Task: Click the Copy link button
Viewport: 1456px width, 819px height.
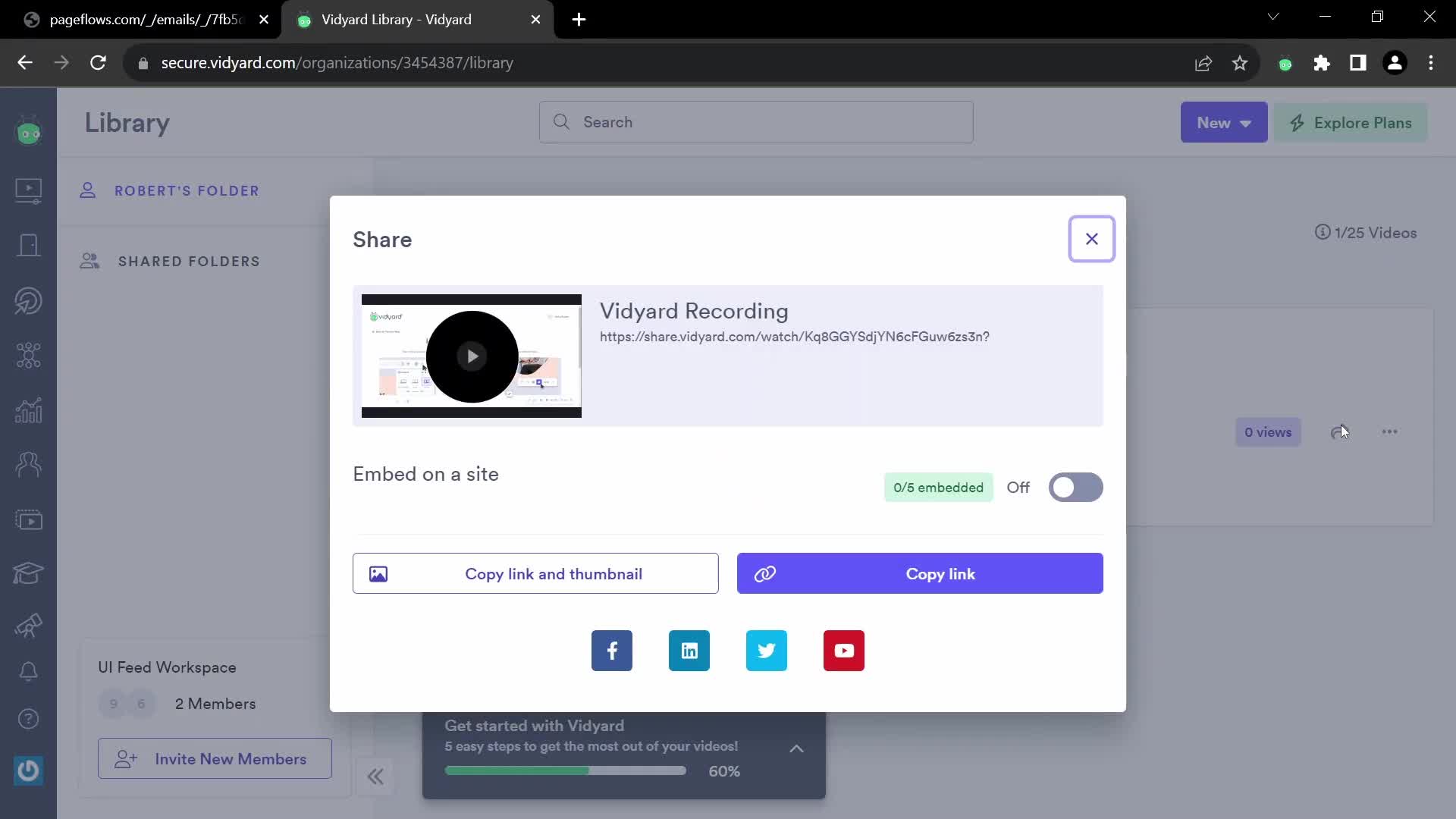Action: 920,573
